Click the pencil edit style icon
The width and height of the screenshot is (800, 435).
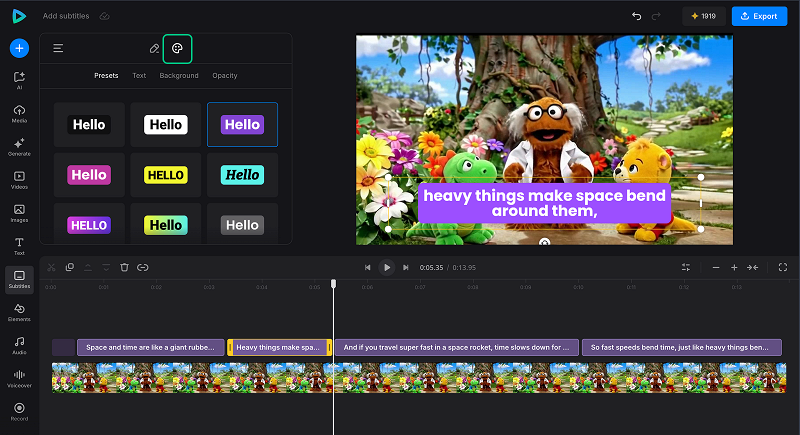click(154, 48)
